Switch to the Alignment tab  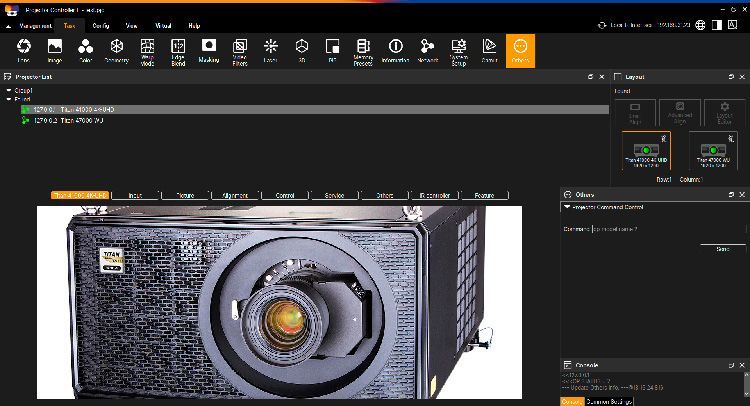click(x=235, y=195)
